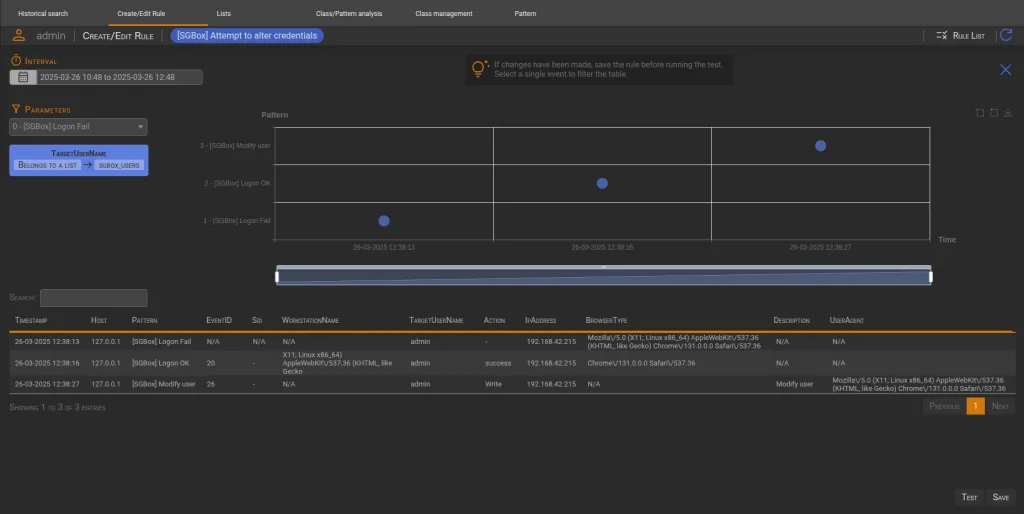
Task: Save the rule with the Save button
Action: coord(1000,497)
